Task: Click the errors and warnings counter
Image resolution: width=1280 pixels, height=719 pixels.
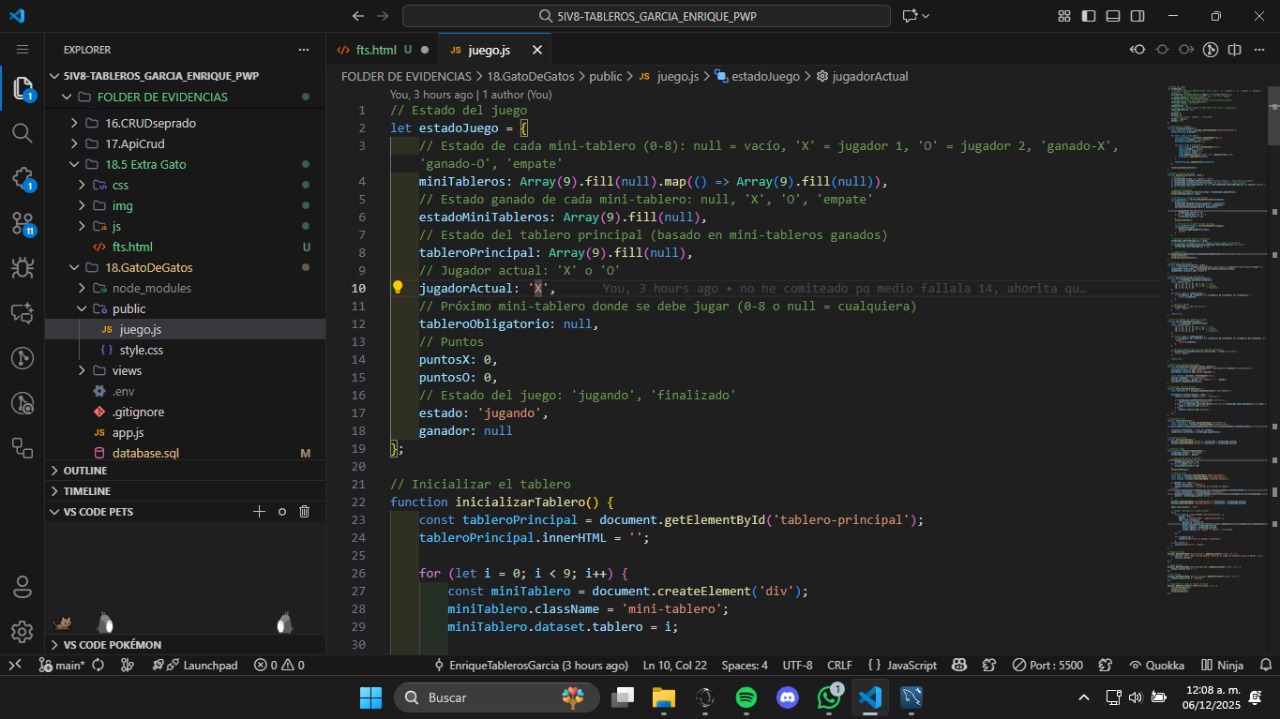Action: [278, 664]
